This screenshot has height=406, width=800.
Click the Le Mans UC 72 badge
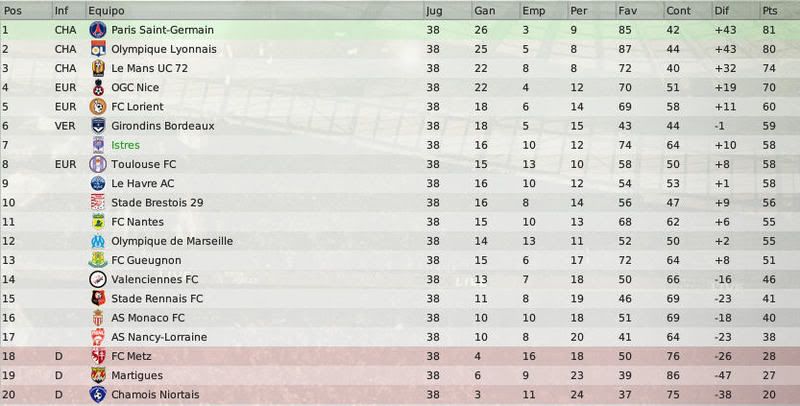tap(97, 68)
